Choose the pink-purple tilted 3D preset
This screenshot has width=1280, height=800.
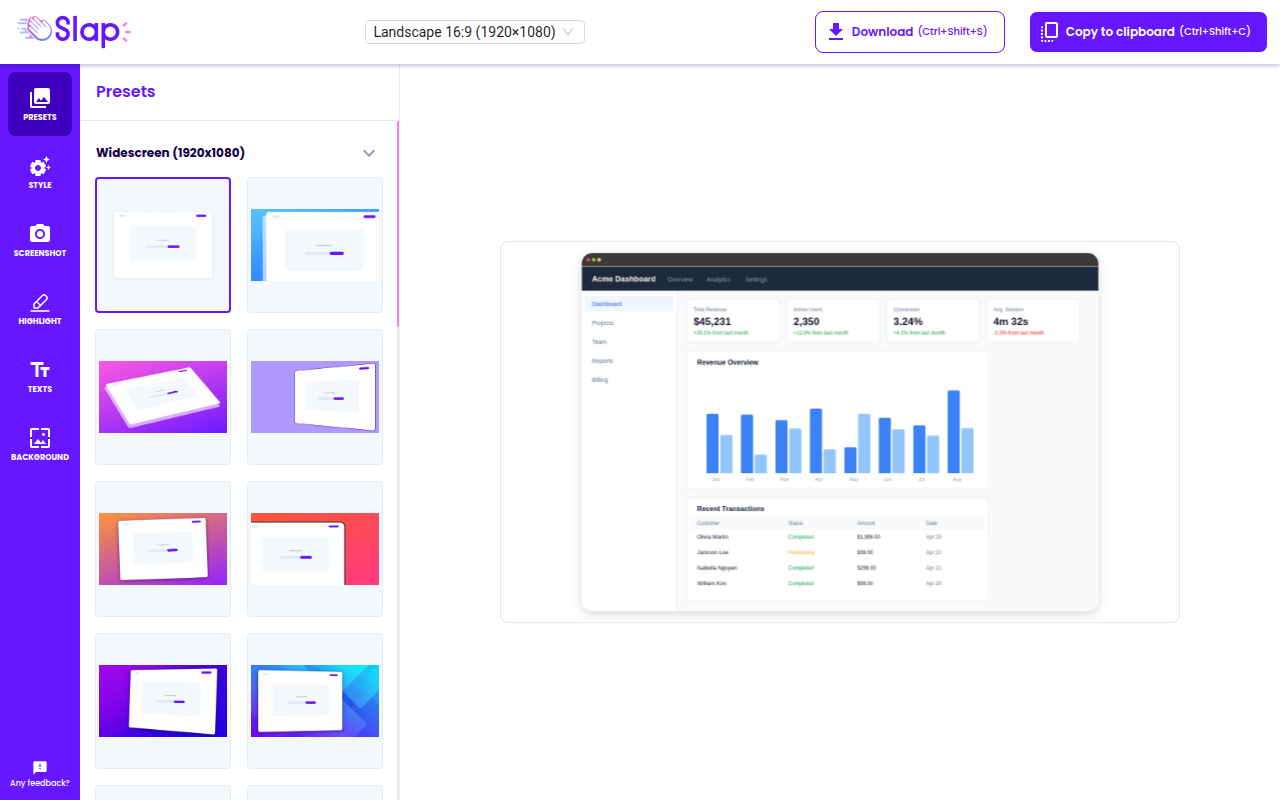(163, 397)
